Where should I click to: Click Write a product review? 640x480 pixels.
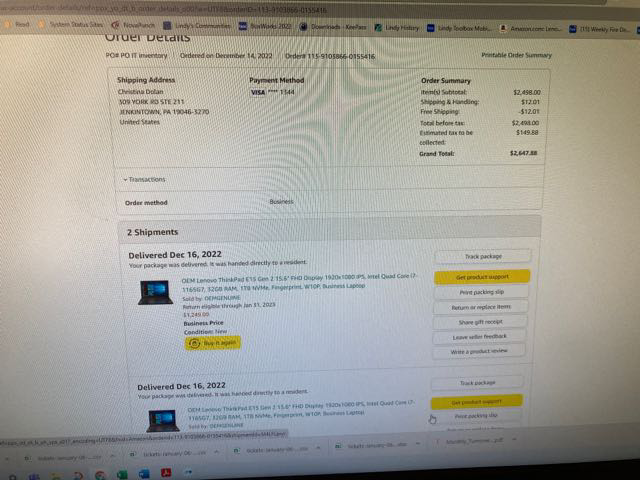pos(480,352)
